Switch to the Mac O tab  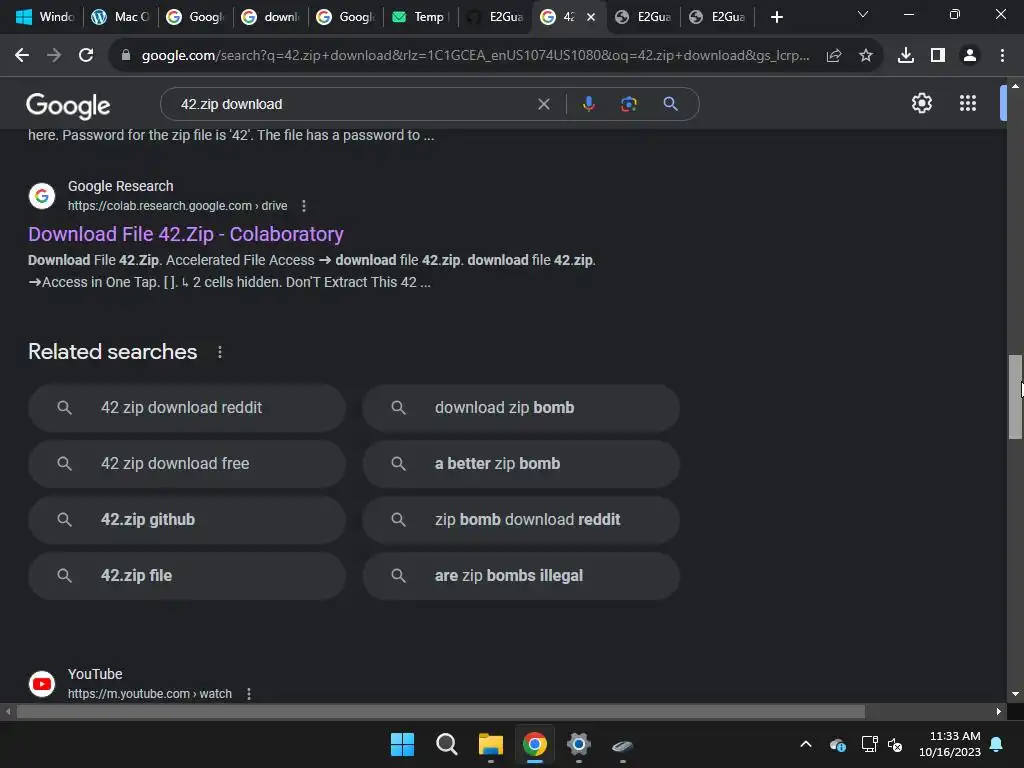(120, 17)
